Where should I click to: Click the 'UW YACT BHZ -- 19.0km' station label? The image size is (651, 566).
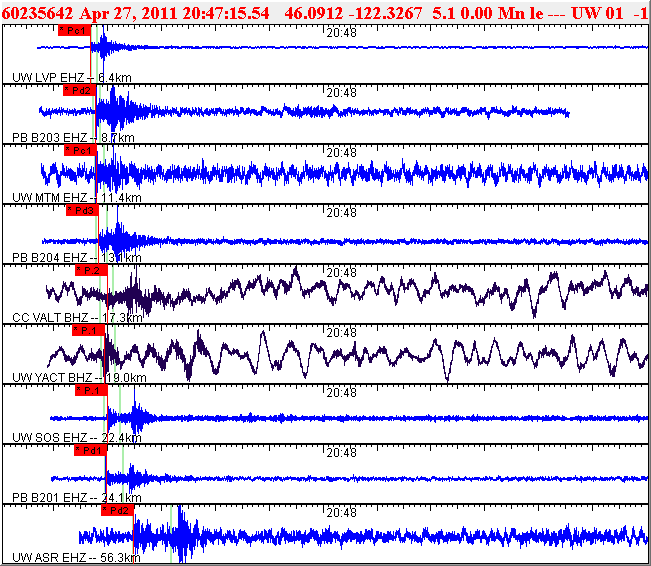tap(79, 377)
